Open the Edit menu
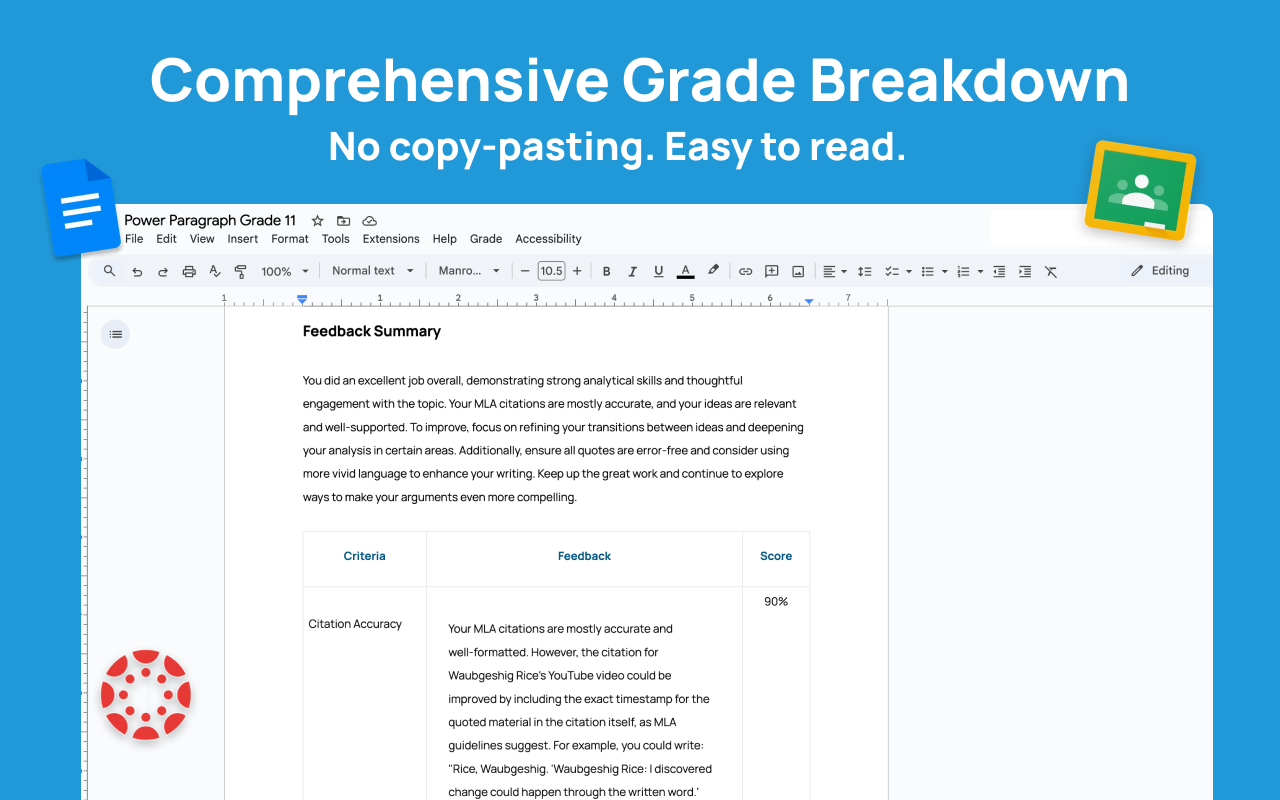This screenshot has height=800, width=1280. [167, 239]
